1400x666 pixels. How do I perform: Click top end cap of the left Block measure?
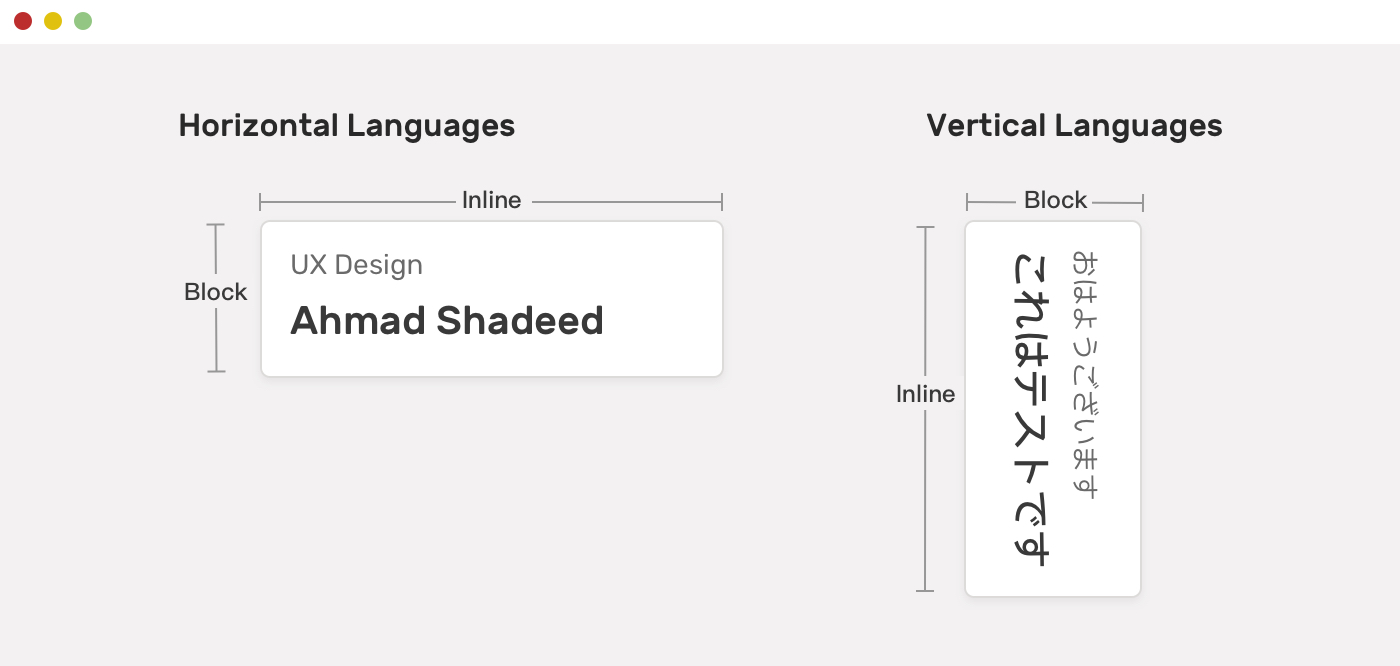coord(216,225)
